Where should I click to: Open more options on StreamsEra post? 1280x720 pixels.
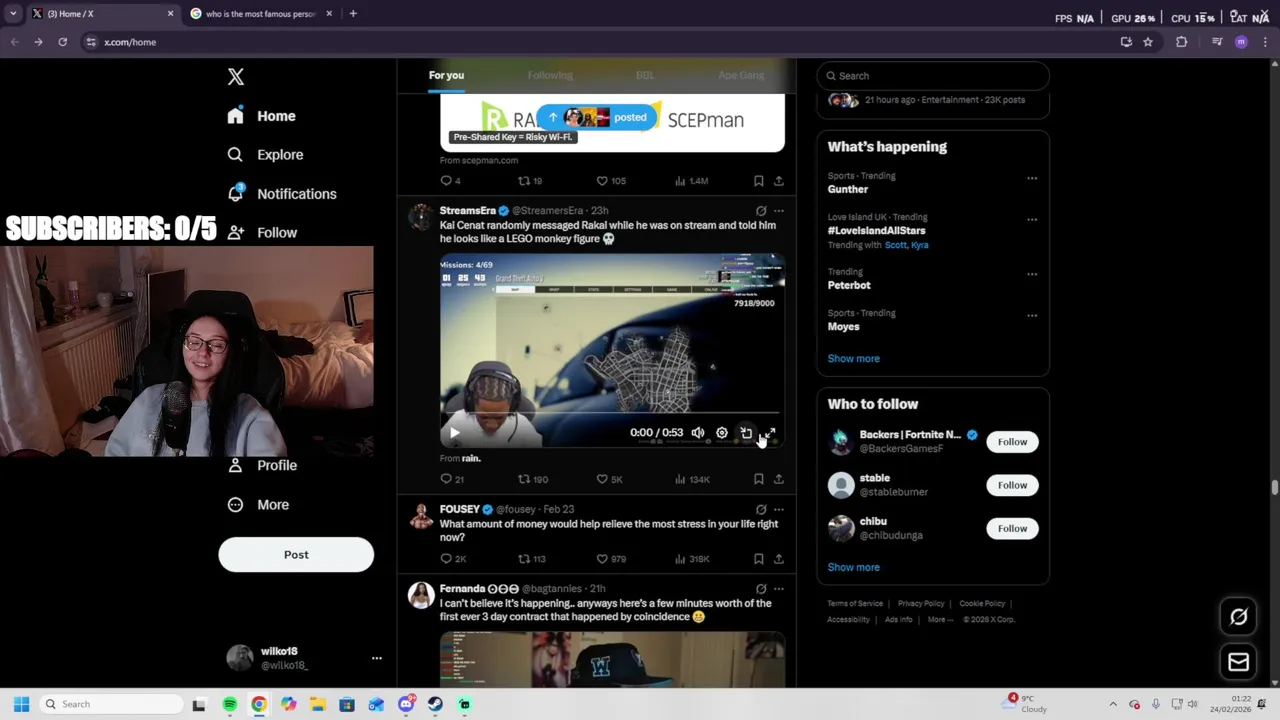(779, 211)
